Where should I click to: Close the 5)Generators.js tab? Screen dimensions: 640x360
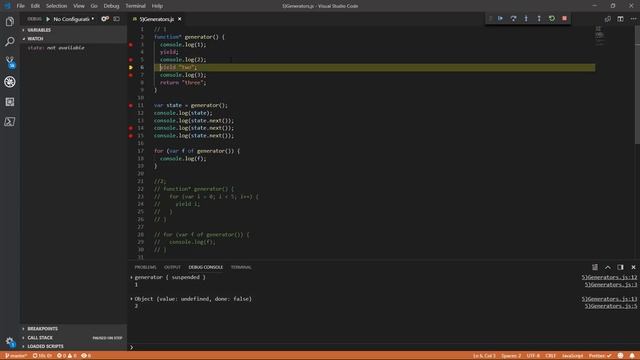[180, 19]
